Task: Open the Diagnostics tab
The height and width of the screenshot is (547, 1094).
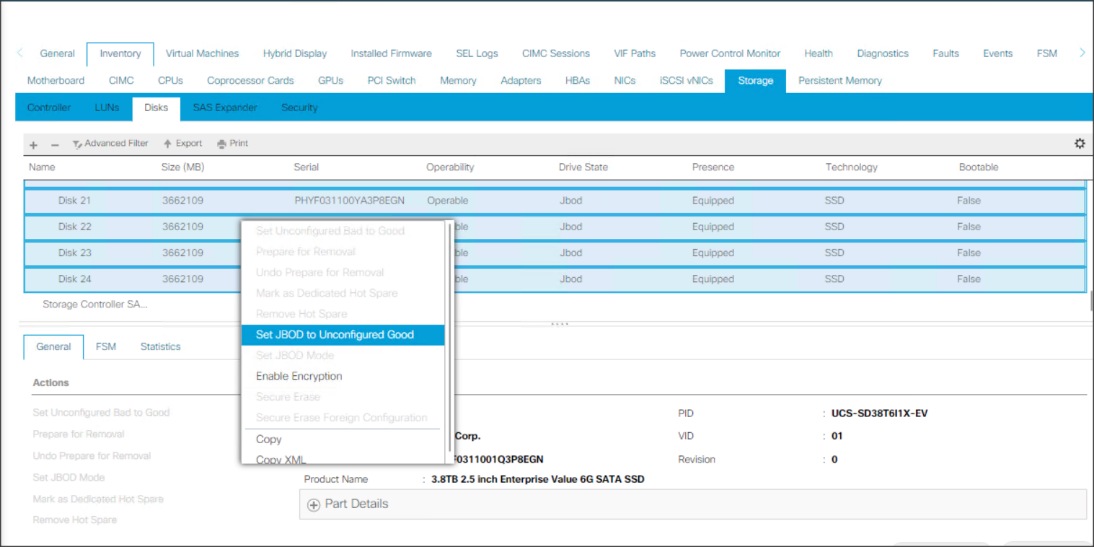Action: pos(883,53)
